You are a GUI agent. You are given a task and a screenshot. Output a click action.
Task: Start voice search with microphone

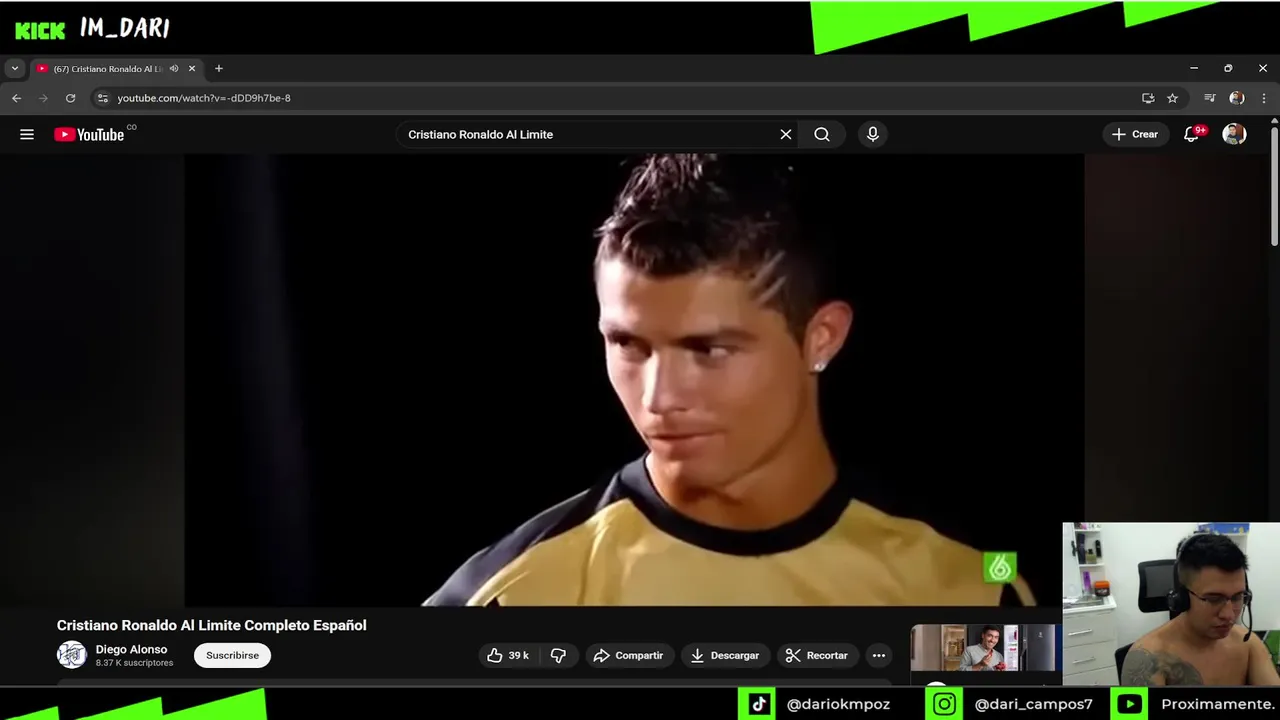pos(873,134)
